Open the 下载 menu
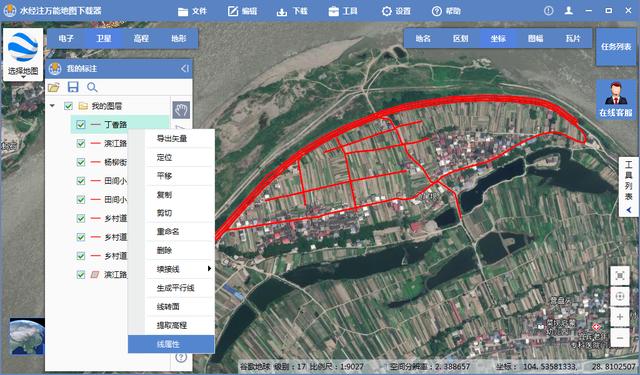640x375 pixels. [292, 11]
